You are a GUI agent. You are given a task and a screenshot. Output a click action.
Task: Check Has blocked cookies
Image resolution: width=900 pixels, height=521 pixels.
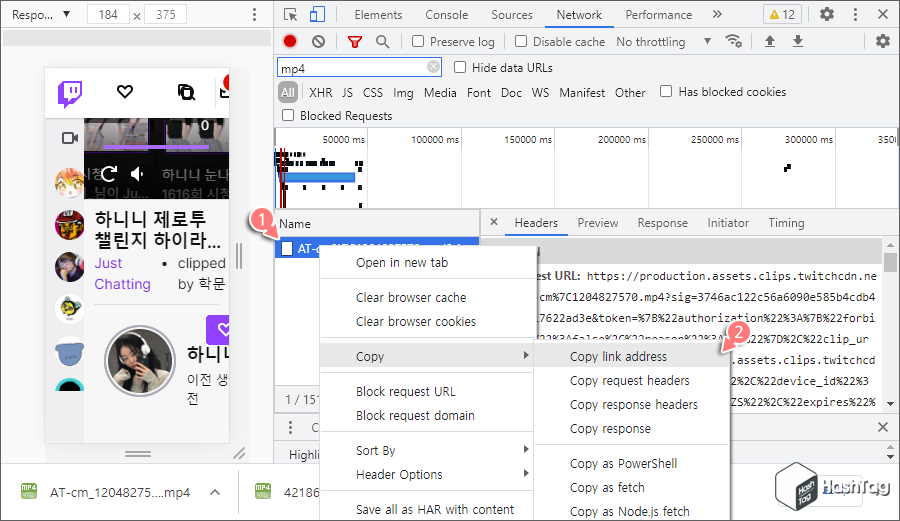pos(666,91)
